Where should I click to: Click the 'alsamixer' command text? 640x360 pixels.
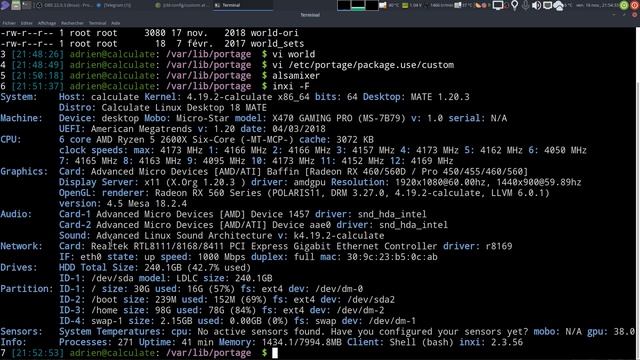[296, 76]
